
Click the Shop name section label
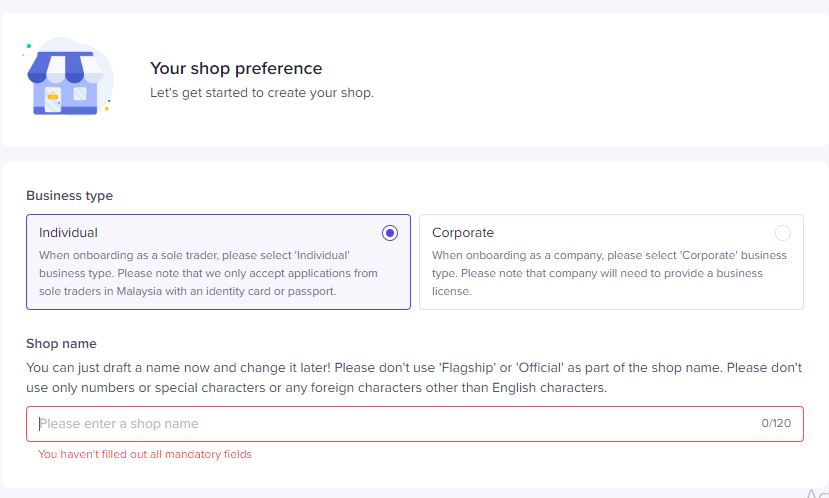[x=61, y=344]
